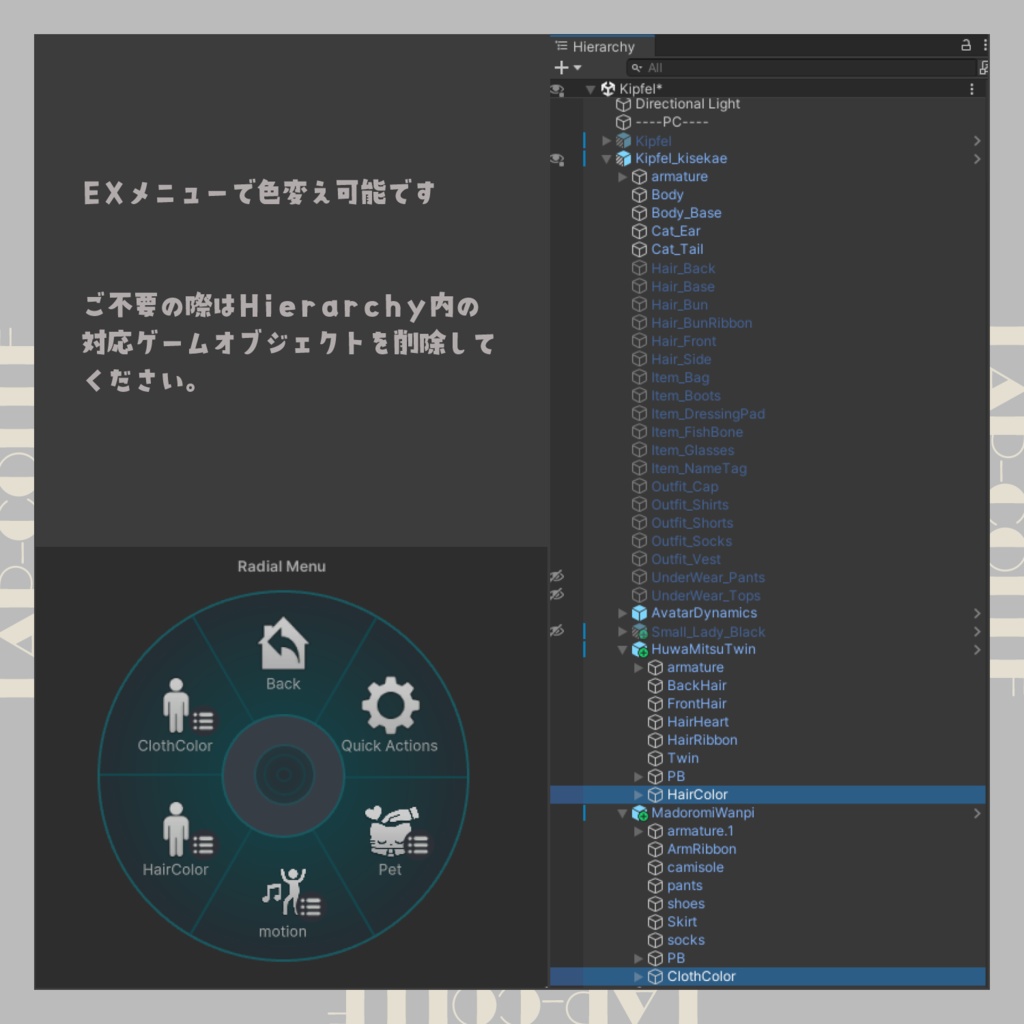Select the Outfit_Vest row
1024x1024 pixels.
[768, 559]
